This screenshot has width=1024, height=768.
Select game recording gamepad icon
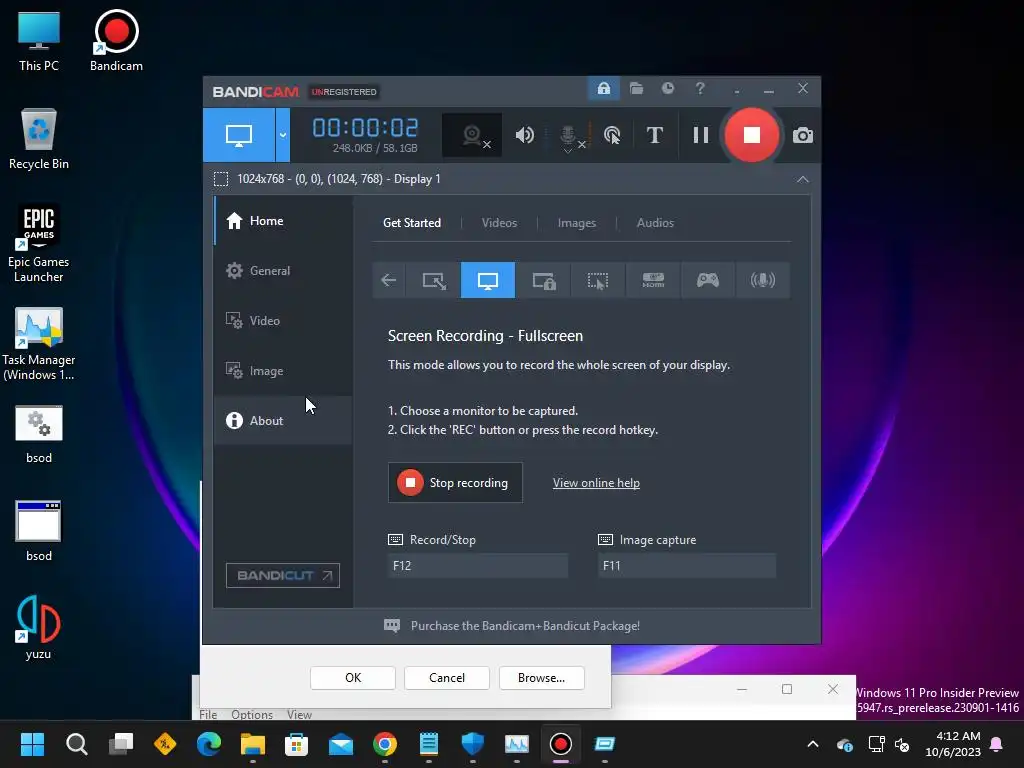pos(708,280)
